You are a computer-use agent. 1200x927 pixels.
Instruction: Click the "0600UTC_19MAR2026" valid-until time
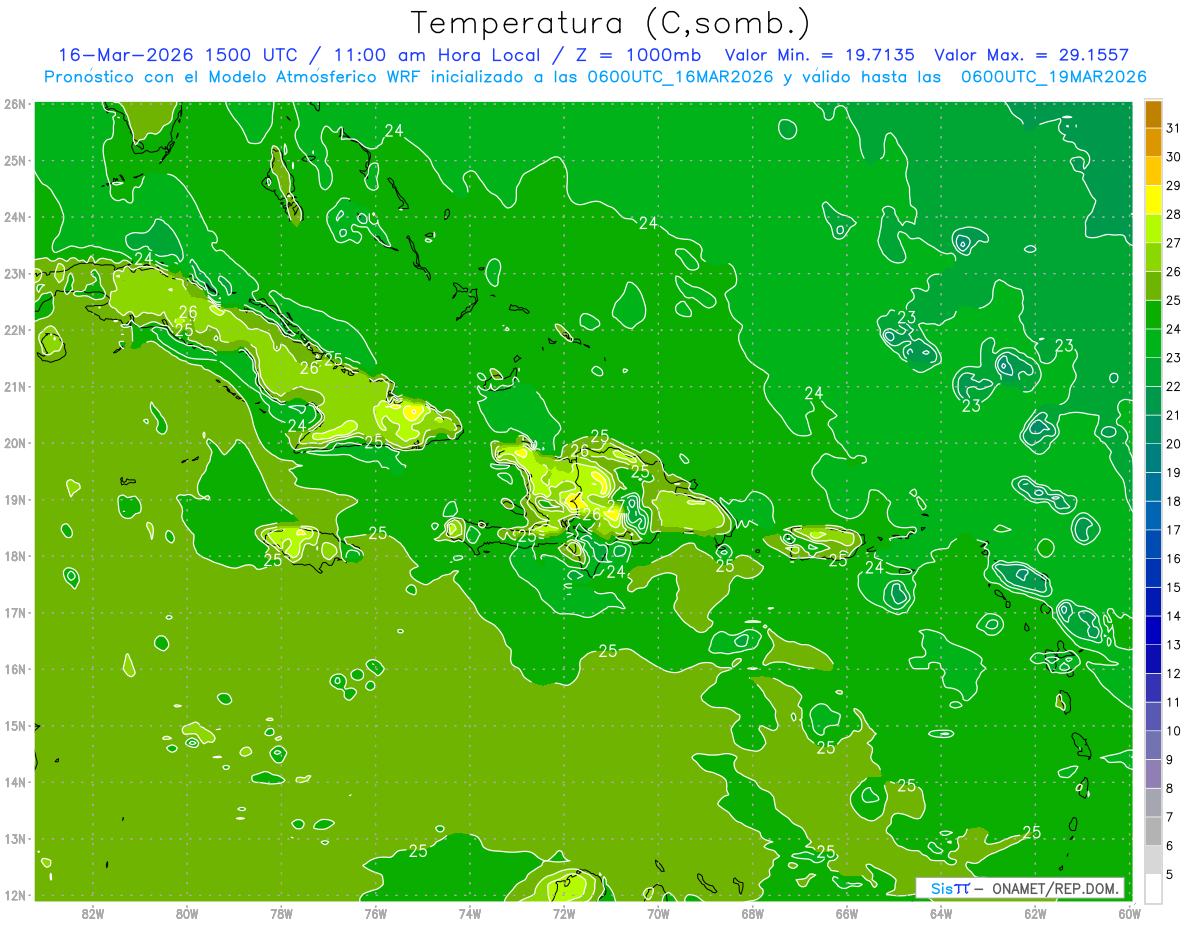coord(1053,77)
